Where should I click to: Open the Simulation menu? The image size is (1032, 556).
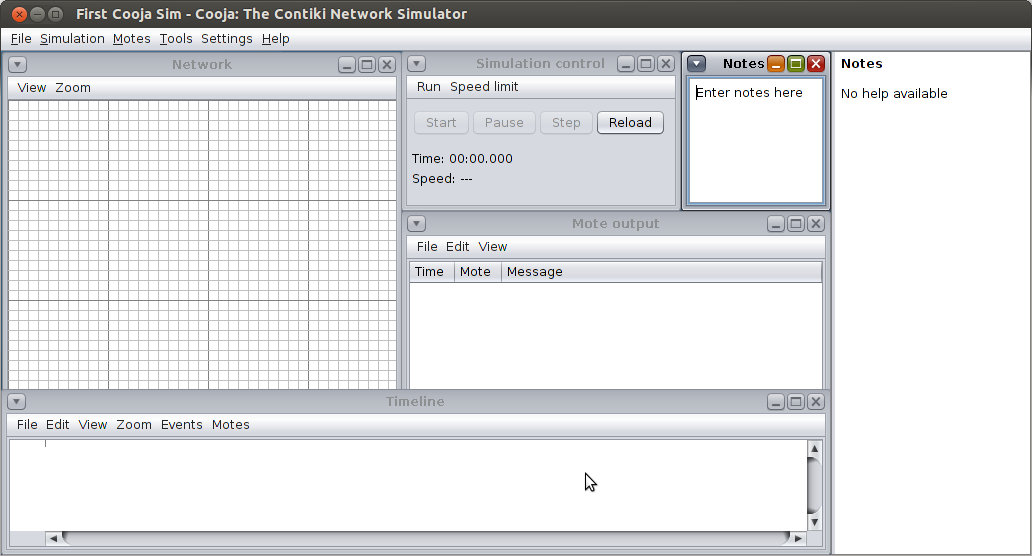point(72,39)
